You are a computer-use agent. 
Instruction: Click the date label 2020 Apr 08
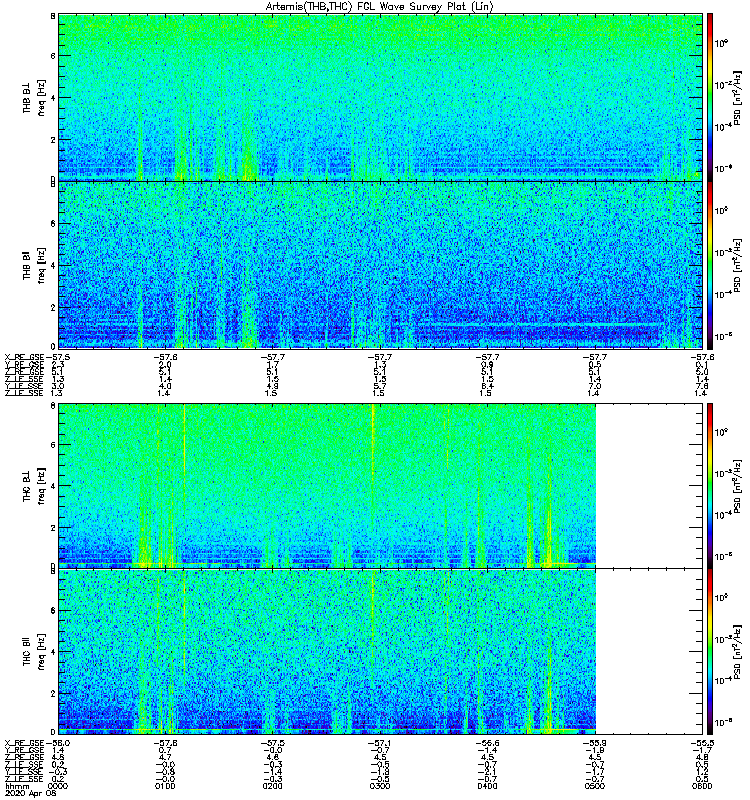[31, 793]
